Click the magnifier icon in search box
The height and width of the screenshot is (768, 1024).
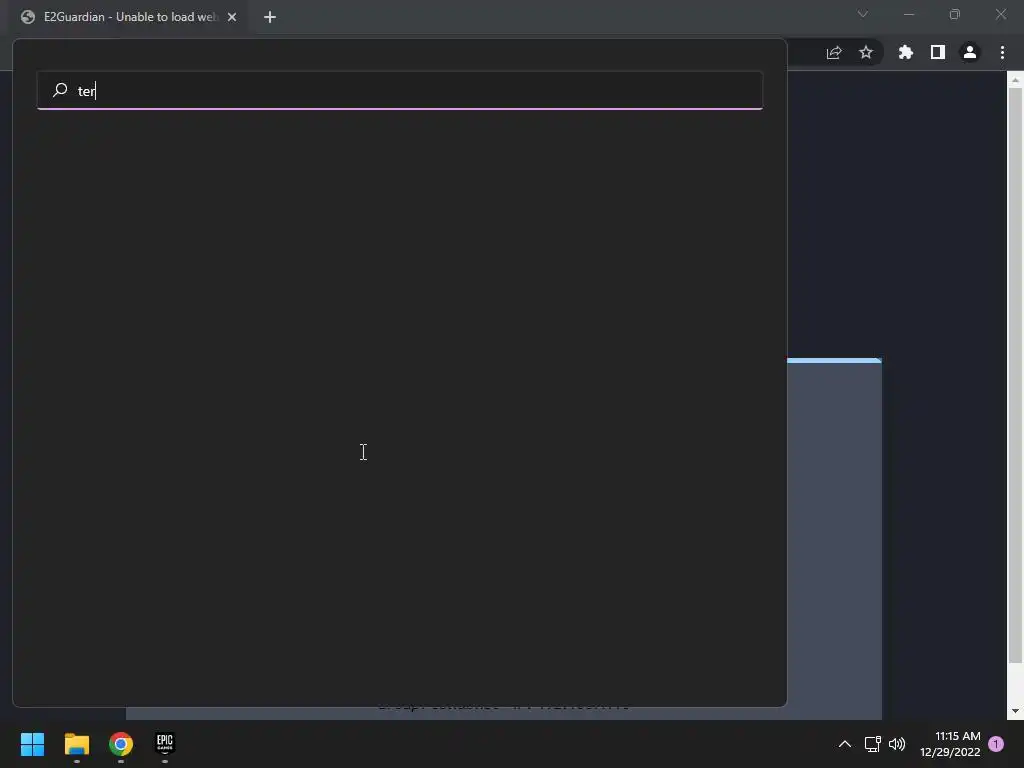pyautogui.click(x=60, y=89)
